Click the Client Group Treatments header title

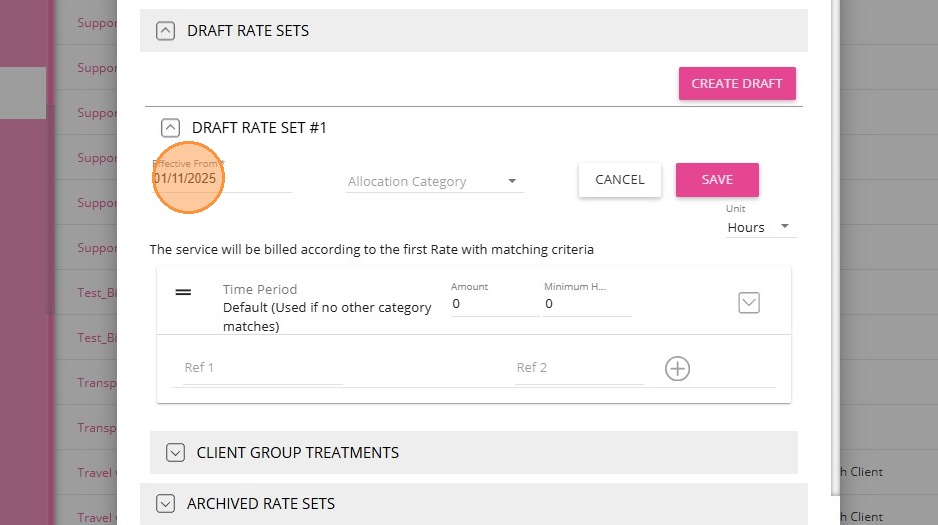click(298, 453)
